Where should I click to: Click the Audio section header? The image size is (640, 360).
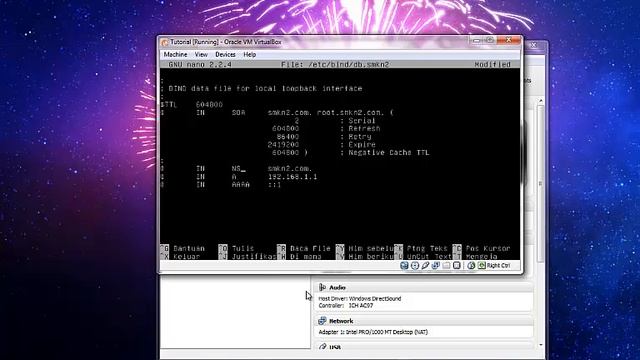point(424,287)
